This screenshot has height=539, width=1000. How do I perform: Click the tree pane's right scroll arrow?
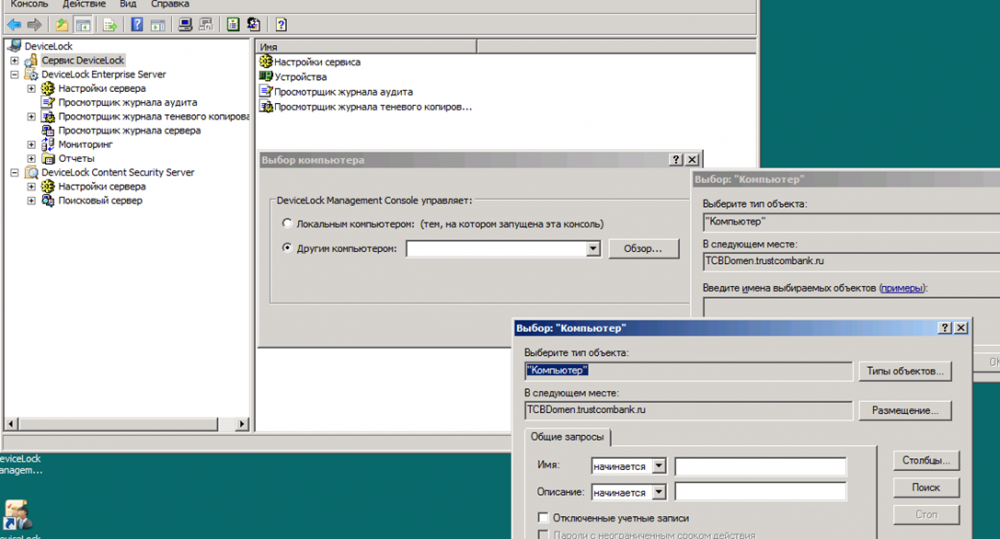click(241, 424)
